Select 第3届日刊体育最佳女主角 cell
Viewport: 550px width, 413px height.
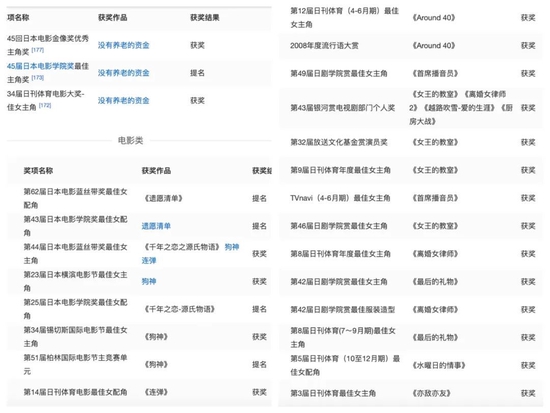pos(333,393)
